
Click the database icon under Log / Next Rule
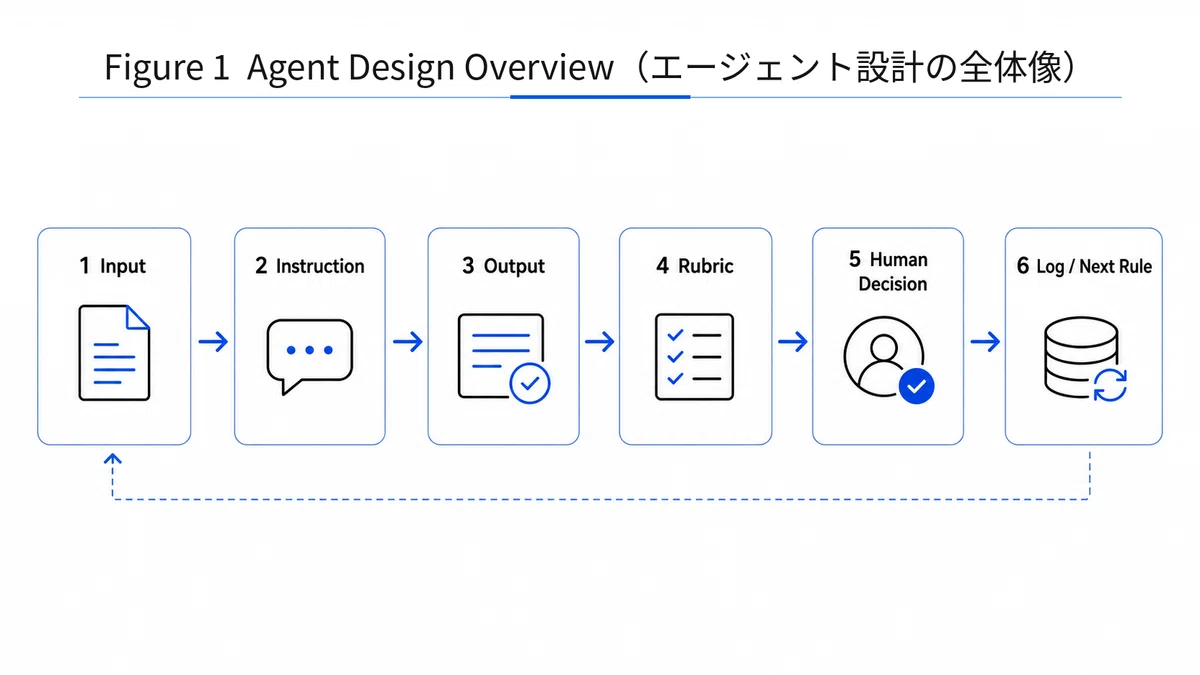pyautogui.click(x=1085, y=361)
